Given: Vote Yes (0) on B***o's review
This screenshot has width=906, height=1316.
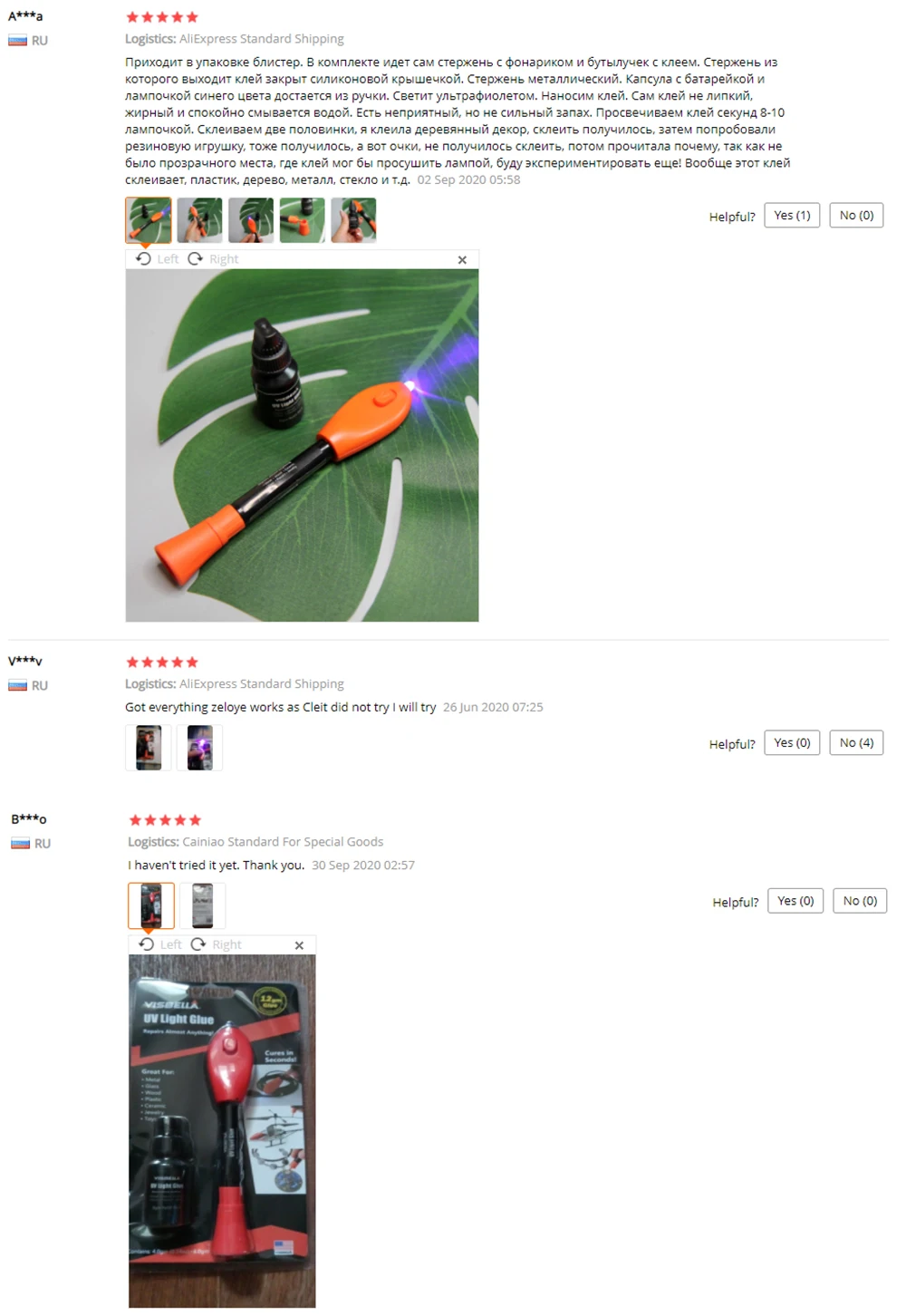Looking at the screenshot, I should pos(795,901).
